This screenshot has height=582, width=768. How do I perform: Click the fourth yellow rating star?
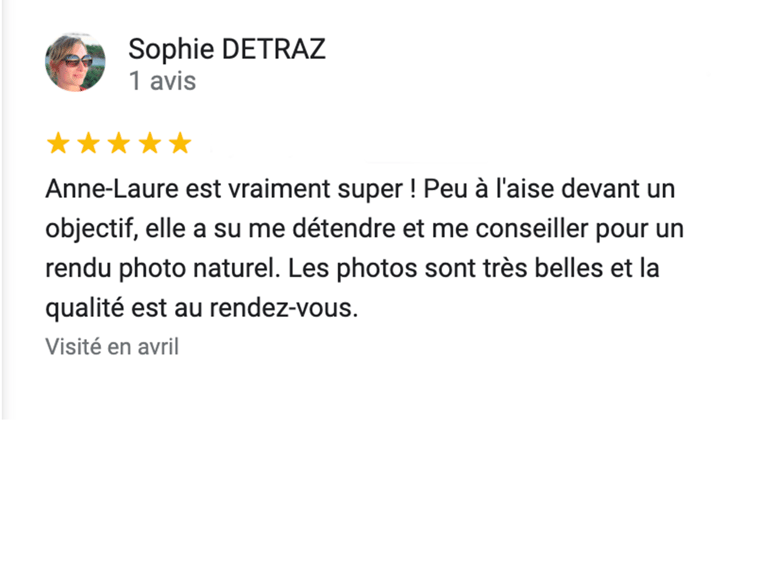click(150, 143)
